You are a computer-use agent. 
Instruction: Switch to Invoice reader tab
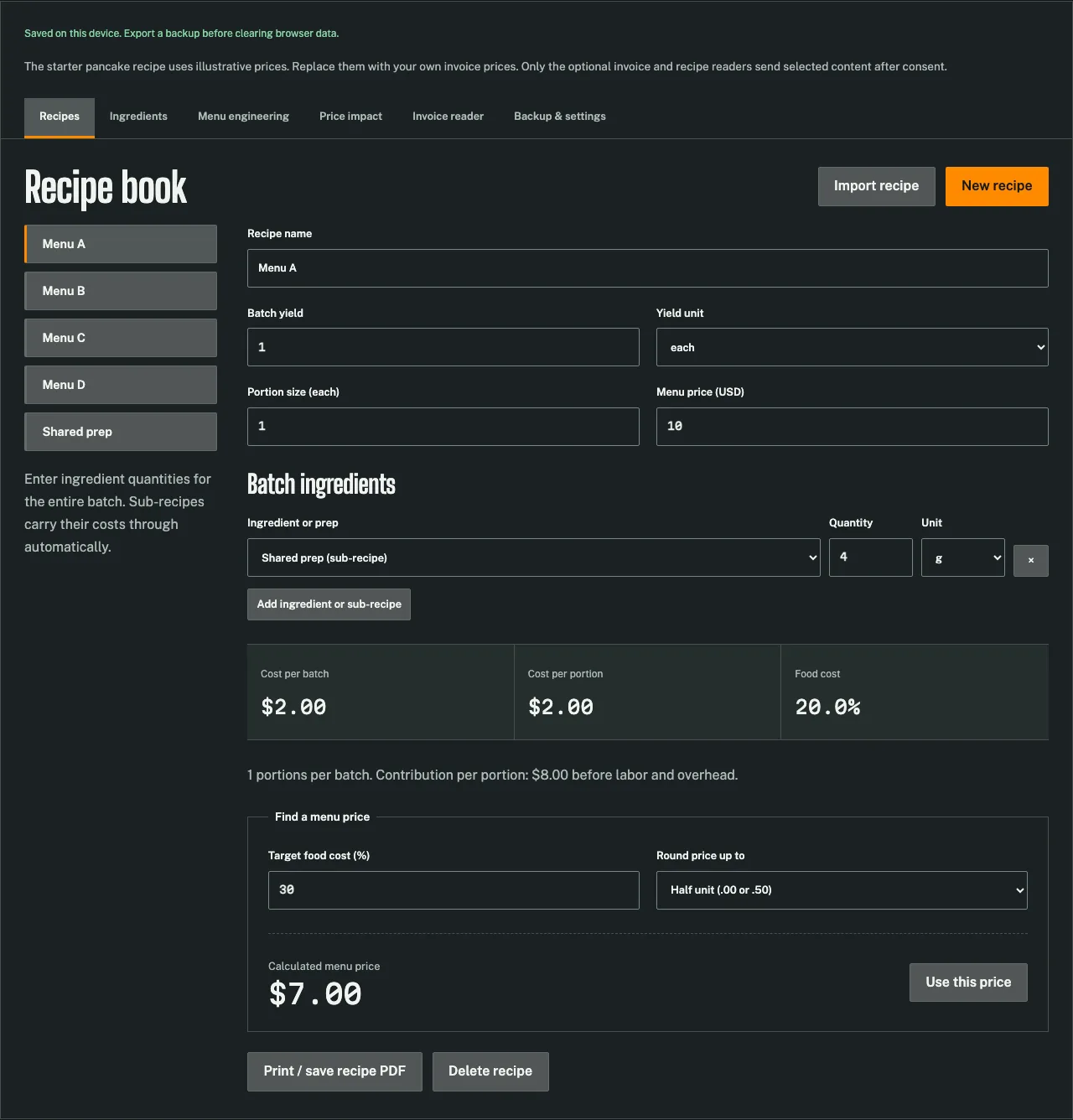pos(448,117)
